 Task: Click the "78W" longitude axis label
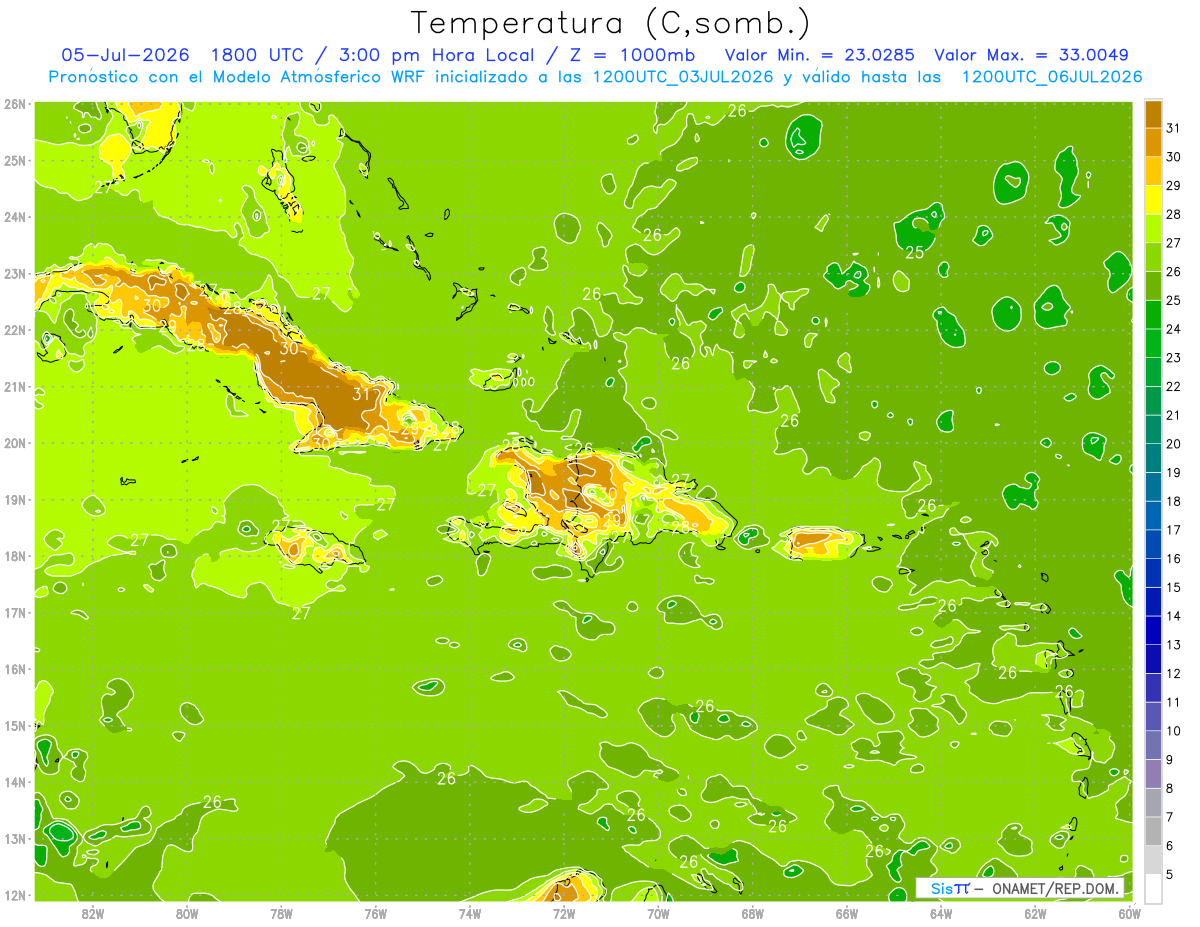tap(281, 913)
